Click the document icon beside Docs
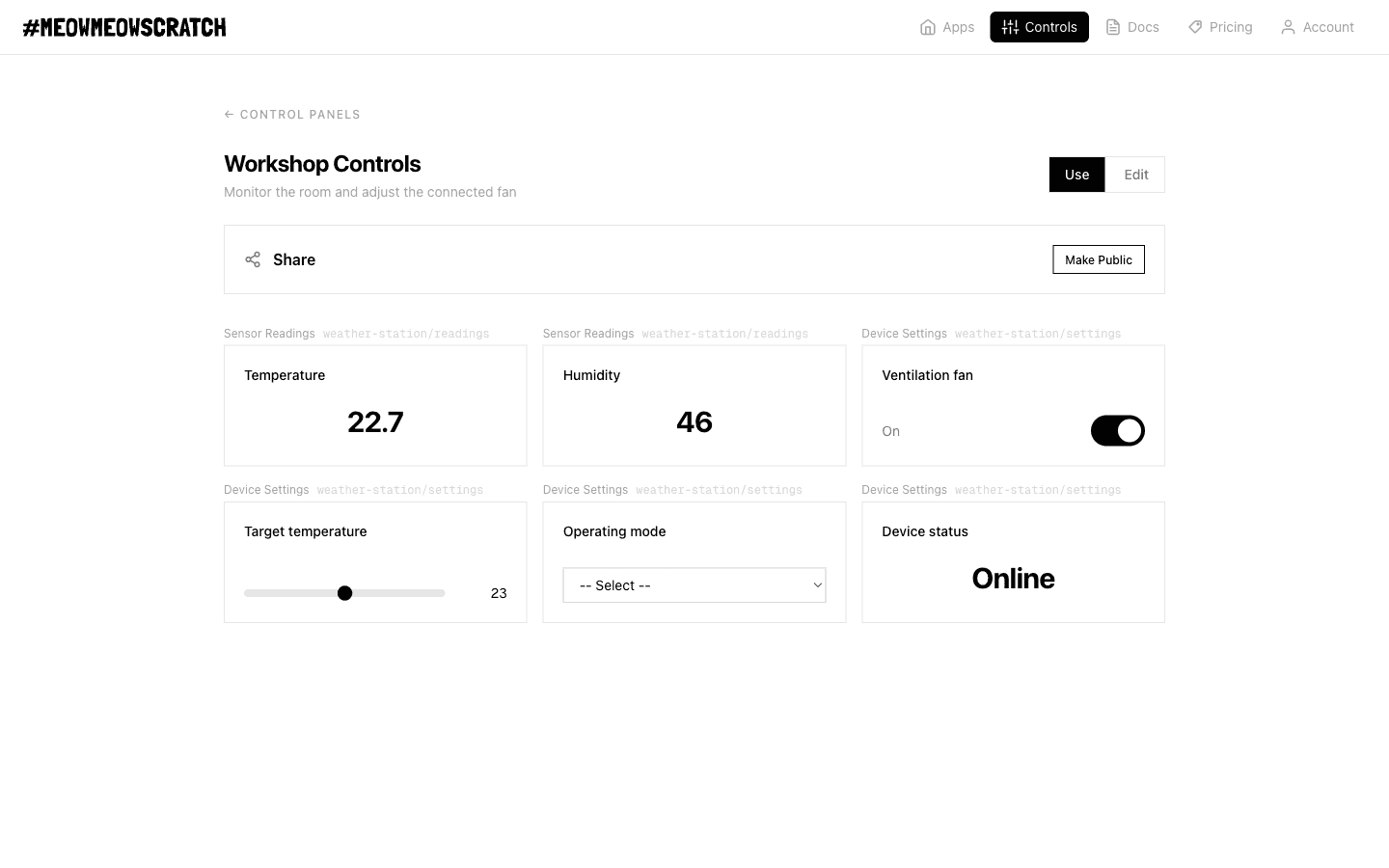This screenshot has height=868, width=1389. pyautogui.click(x=1113, y=27)
